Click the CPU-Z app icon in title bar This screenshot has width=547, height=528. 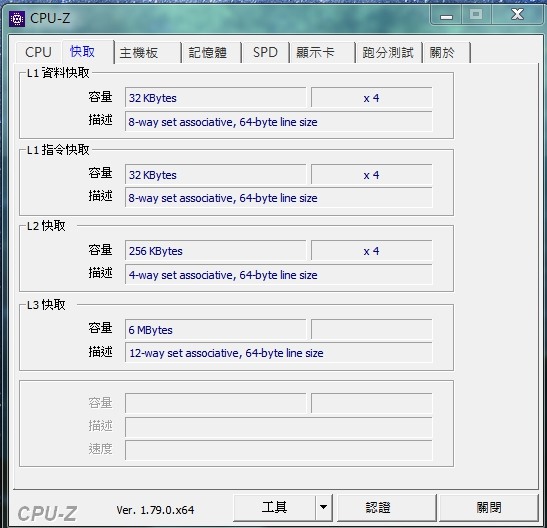(17, 19)
